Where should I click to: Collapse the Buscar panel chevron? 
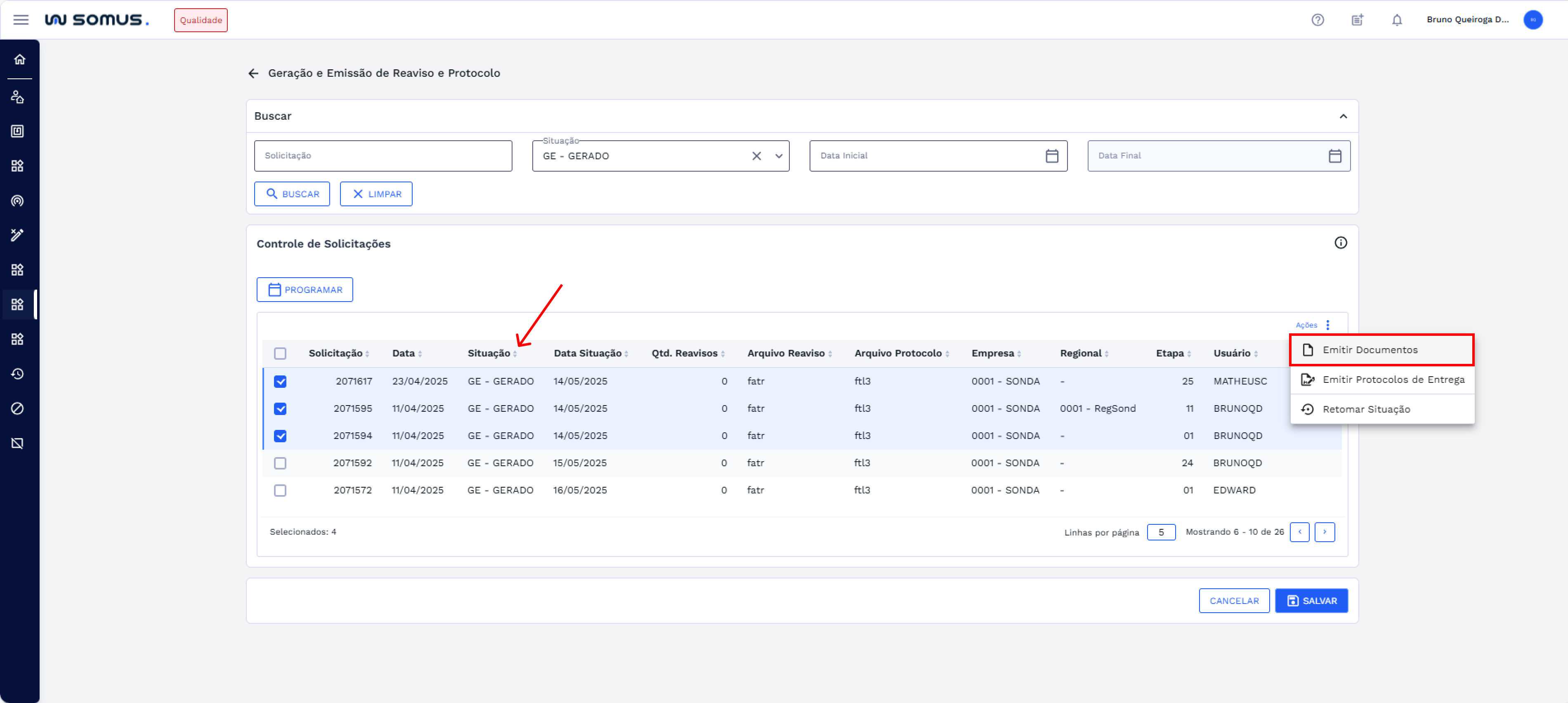pyautogui.click(x=1343, y=116)
